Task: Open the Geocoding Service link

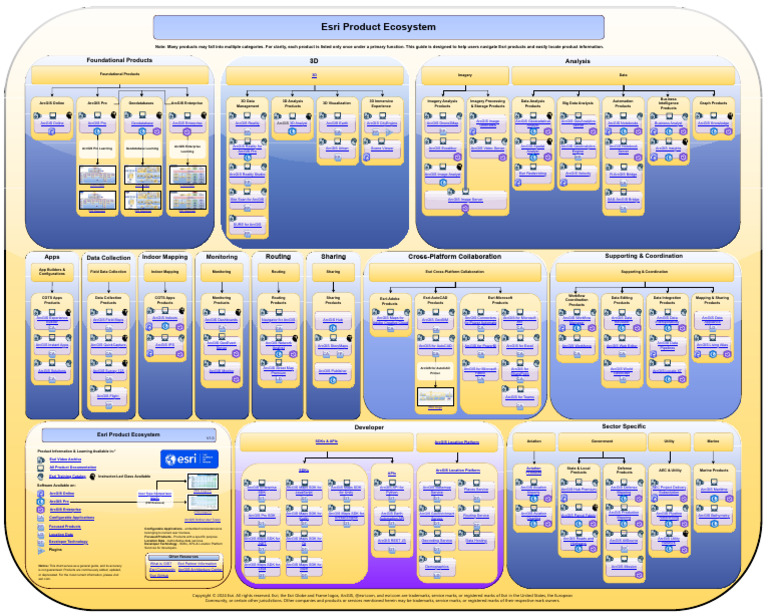Action: coord(437,541)
